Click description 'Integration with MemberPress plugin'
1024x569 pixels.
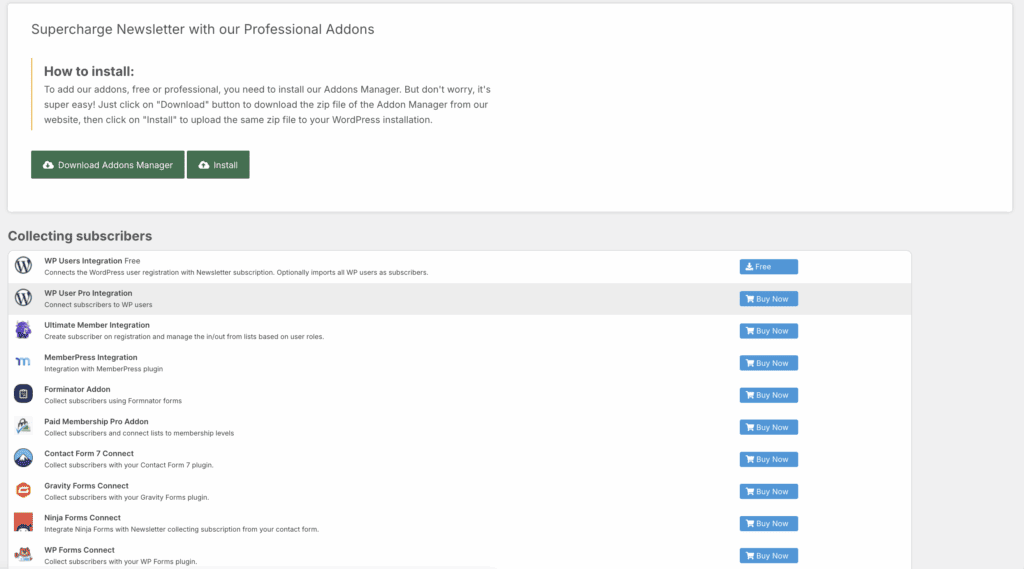click(x=103, y=369)
